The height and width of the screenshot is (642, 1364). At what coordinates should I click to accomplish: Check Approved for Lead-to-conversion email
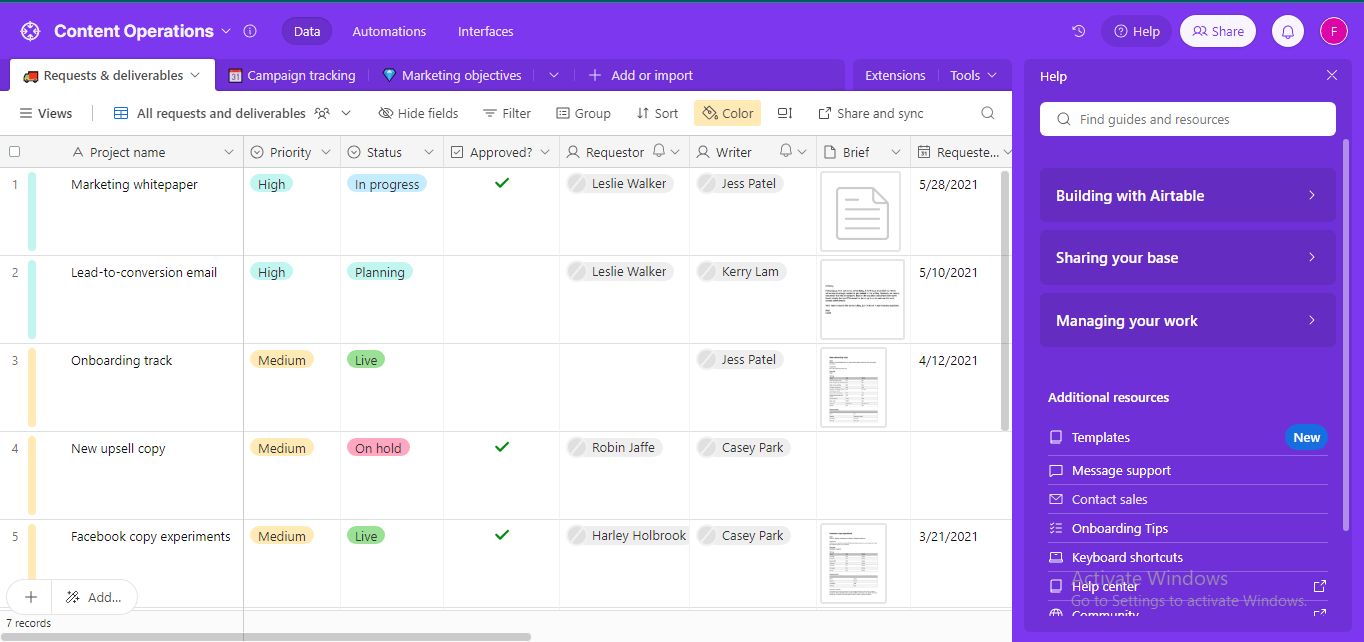tap(501, 271)
